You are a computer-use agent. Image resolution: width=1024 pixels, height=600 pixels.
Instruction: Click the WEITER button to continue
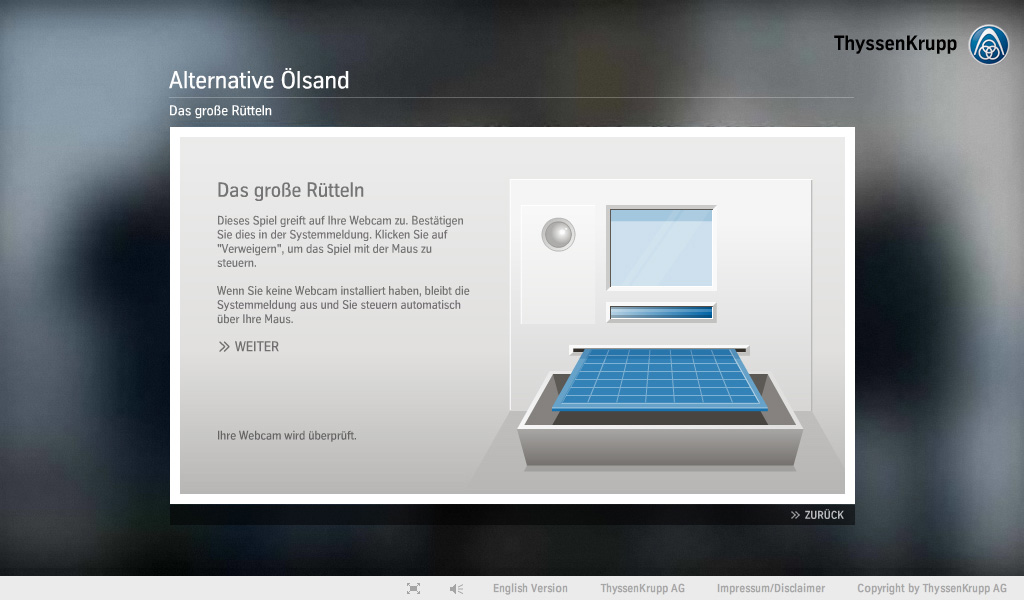click(249, 347)
